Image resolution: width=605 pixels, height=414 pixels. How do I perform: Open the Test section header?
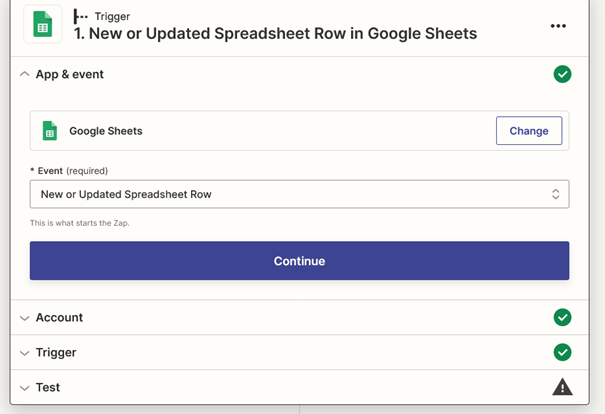pos(299,387)
